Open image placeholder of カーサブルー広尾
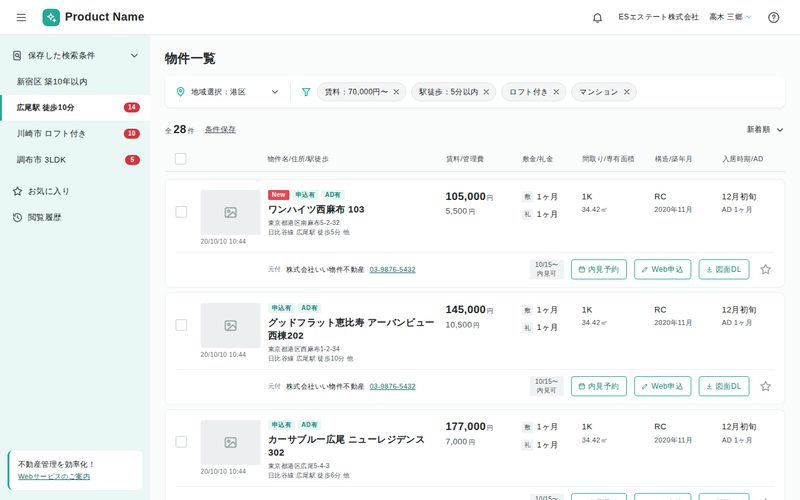The image size is (800, 500). coord(230,442)
